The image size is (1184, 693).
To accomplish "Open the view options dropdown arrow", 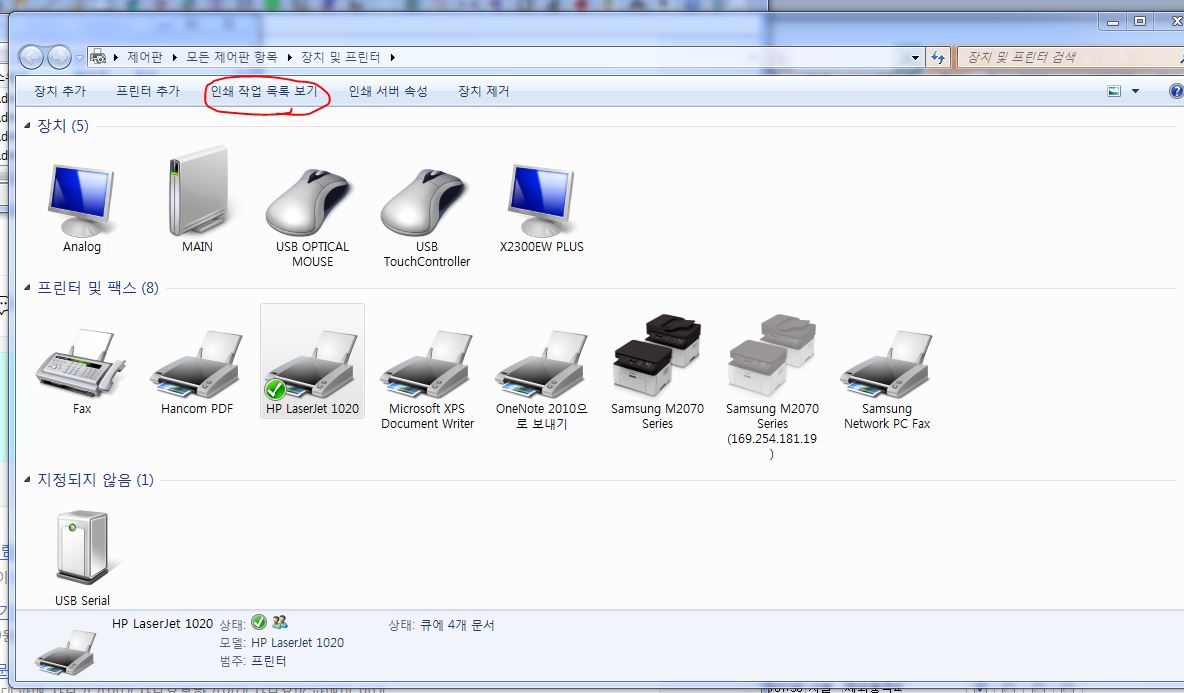I will point(1135,91).
